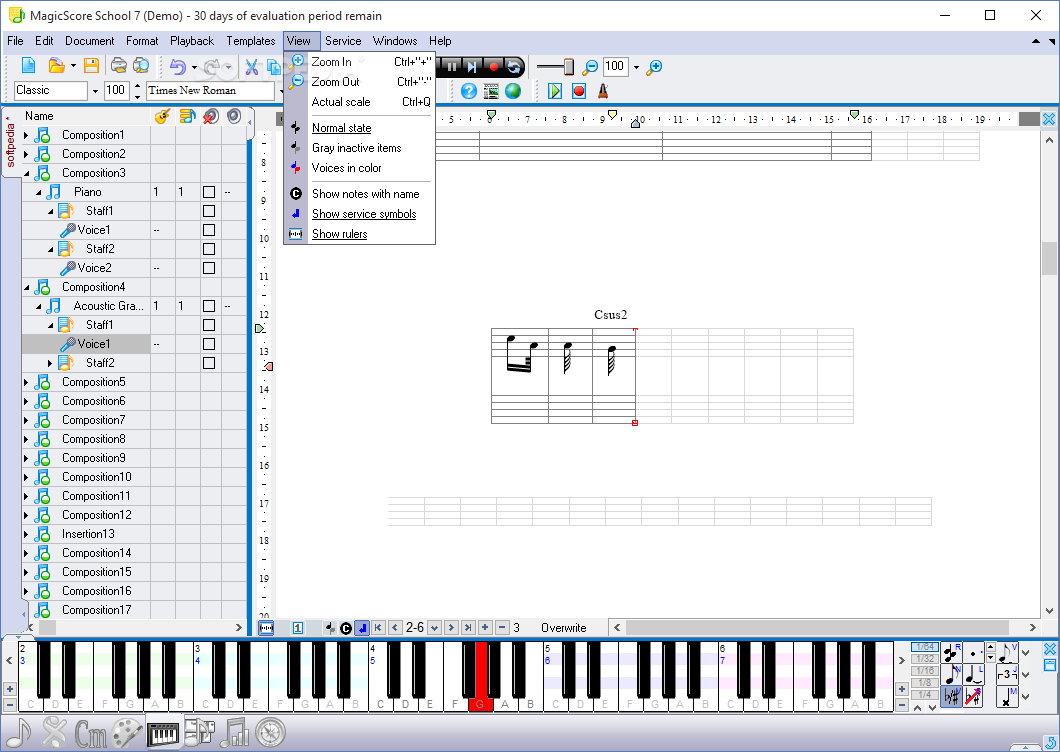Tick the checkbox in the Piano row
The image size is (1060, 752).
[209, 192]
